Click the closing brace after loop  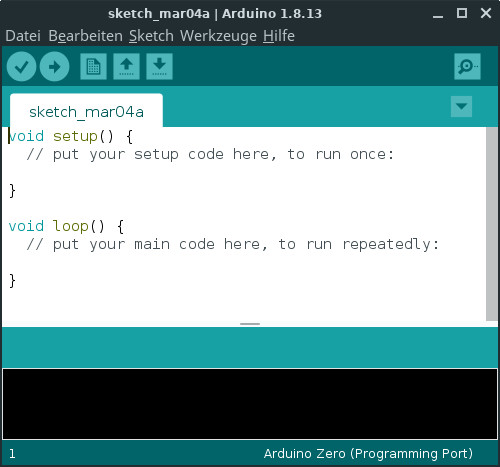[x=12, y=281]
